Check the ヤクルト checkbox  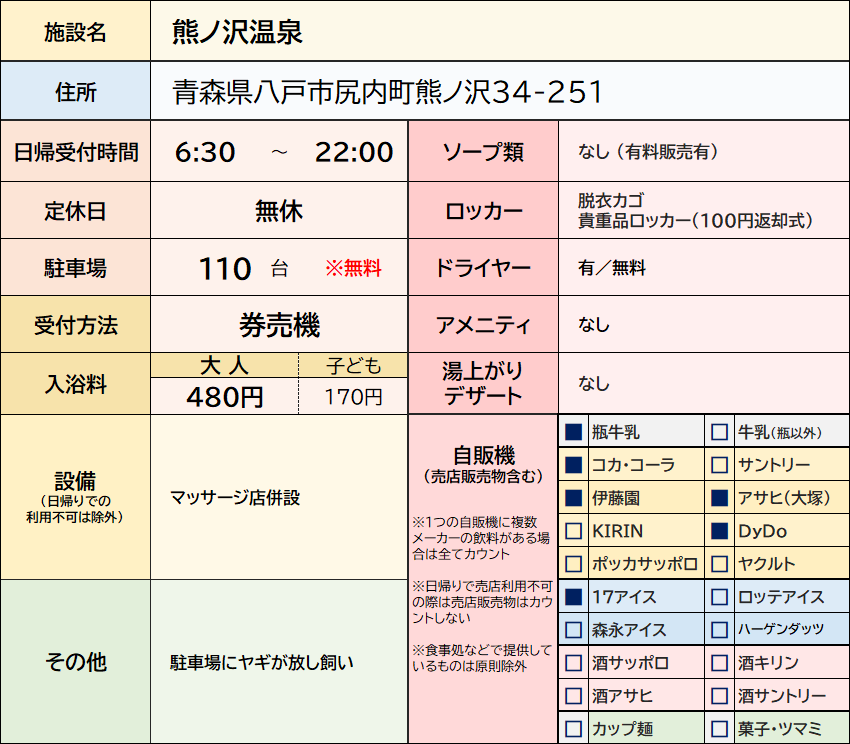719,564
